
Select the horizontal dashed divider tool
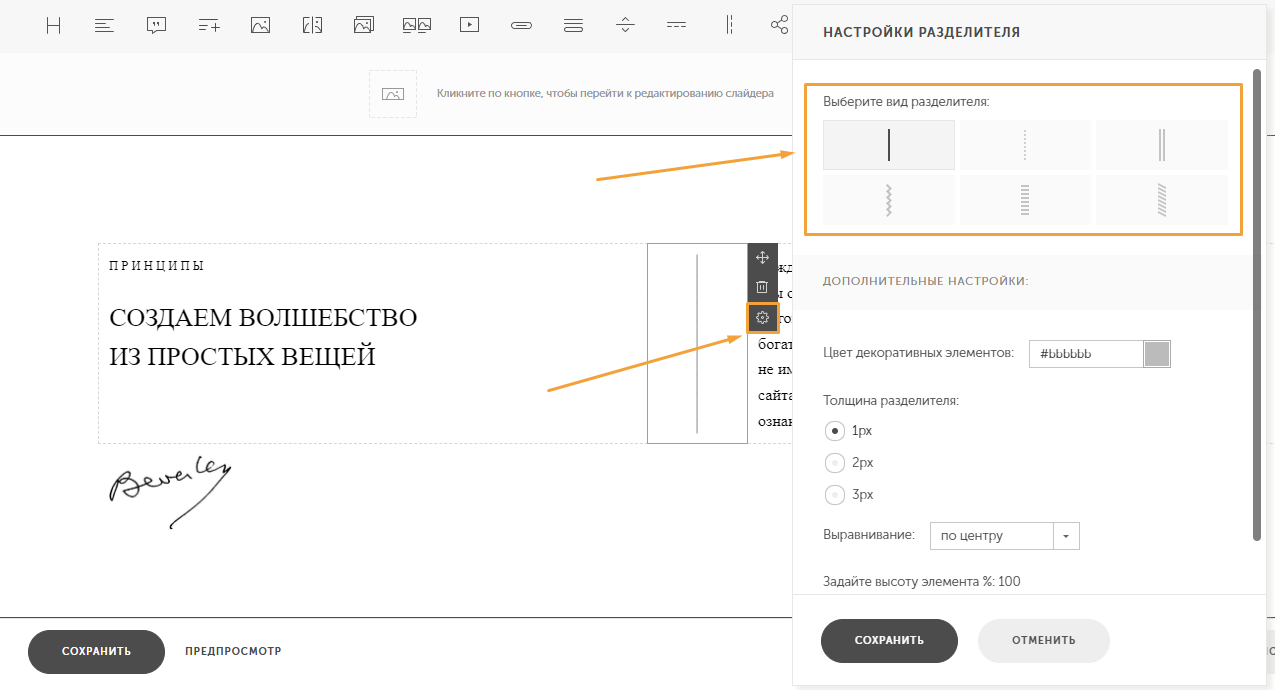[x=677, y=26]
